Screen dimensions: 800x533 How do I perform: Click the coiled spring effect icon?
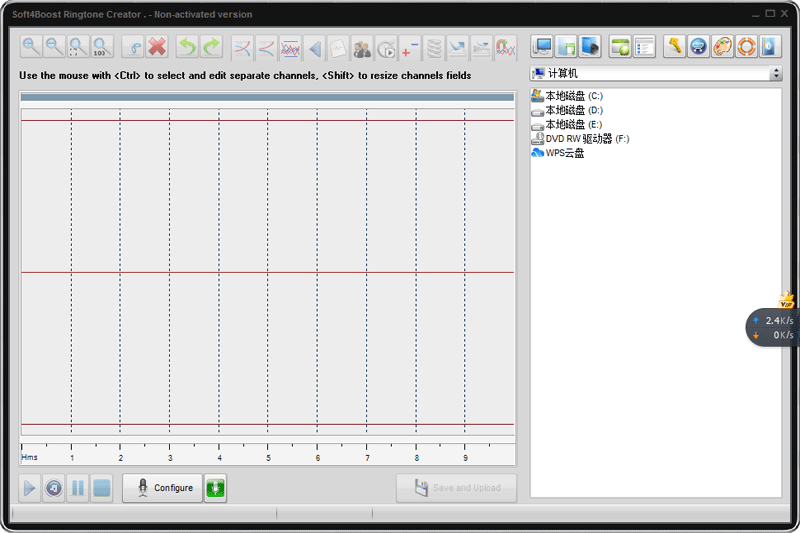point(434,48)
